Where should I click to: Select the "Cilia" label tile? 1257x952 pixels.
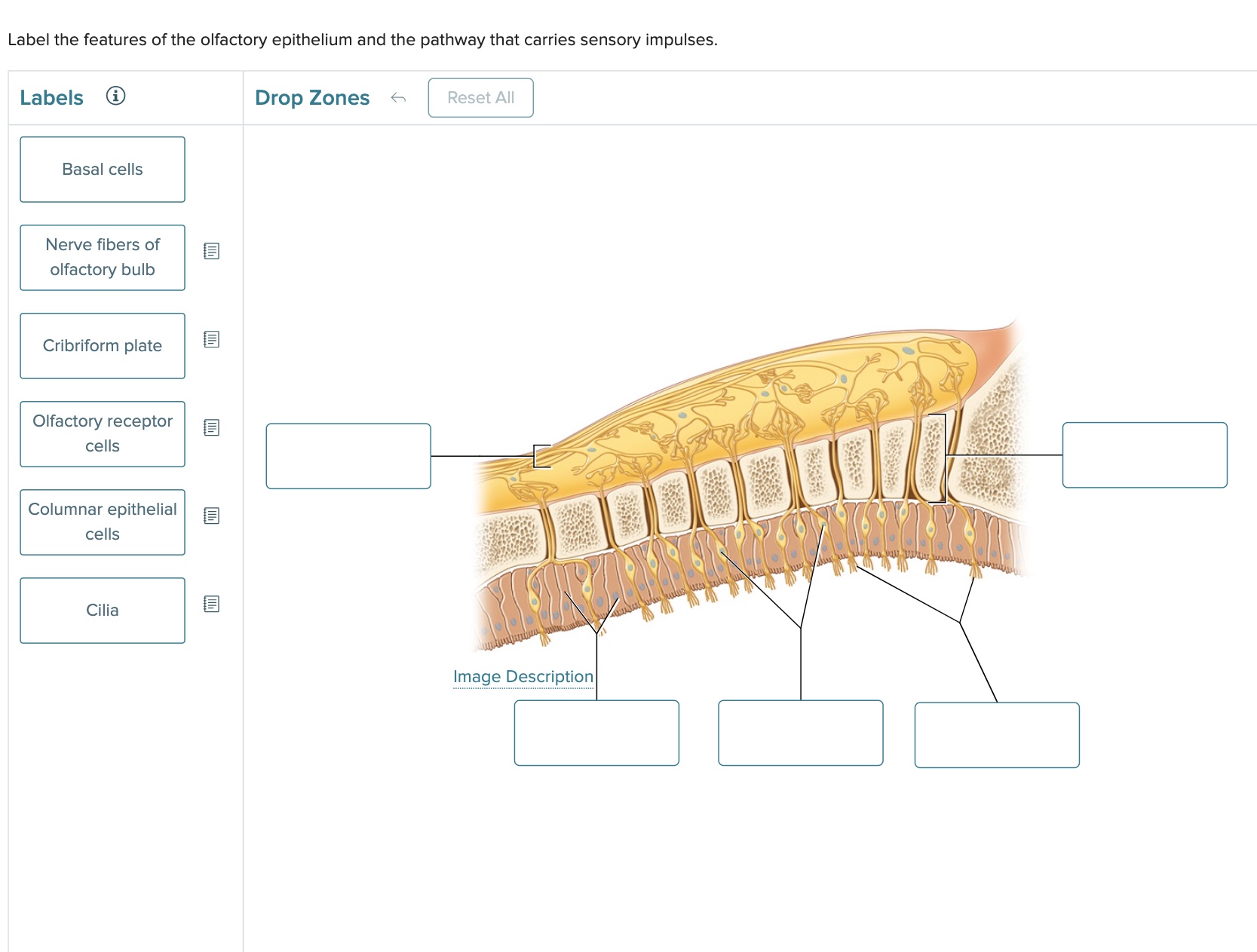coord(102,610)
